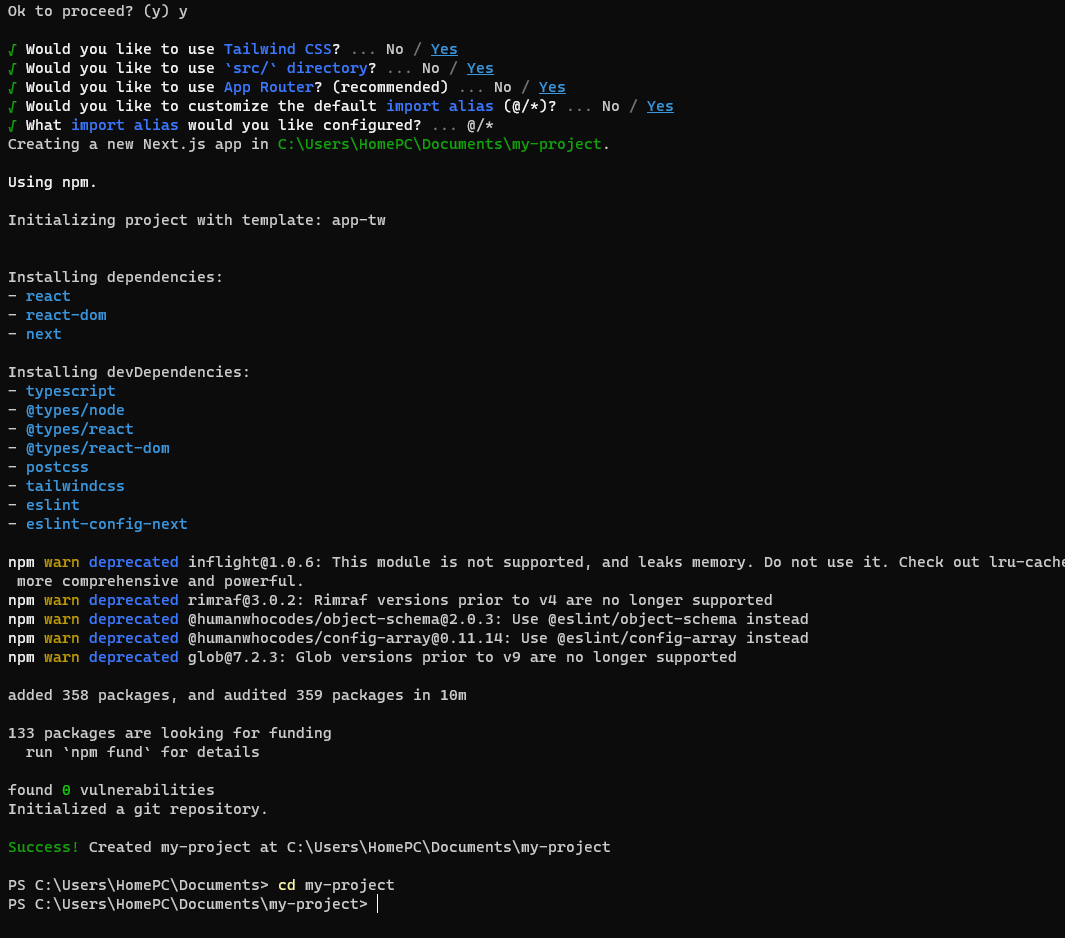Viewport: 1065px width, 938px height.
Task: Select the next package in dependencies list
Action: [43, 333]
